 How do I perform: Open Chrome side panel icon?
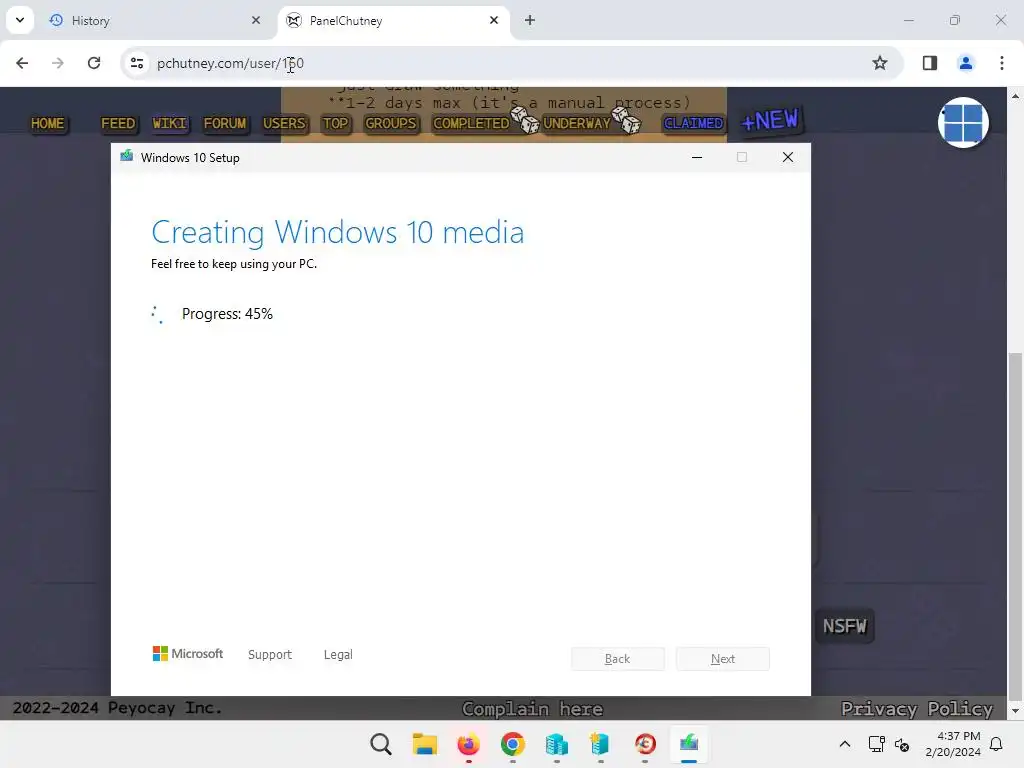coord(930,63)
